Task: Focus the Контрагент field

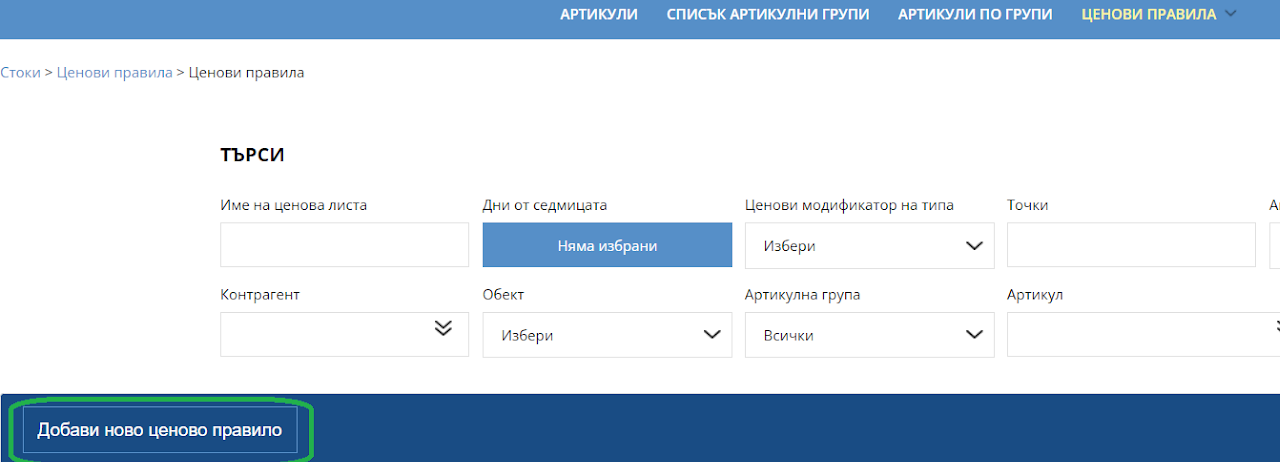Action: pos(344,334)
